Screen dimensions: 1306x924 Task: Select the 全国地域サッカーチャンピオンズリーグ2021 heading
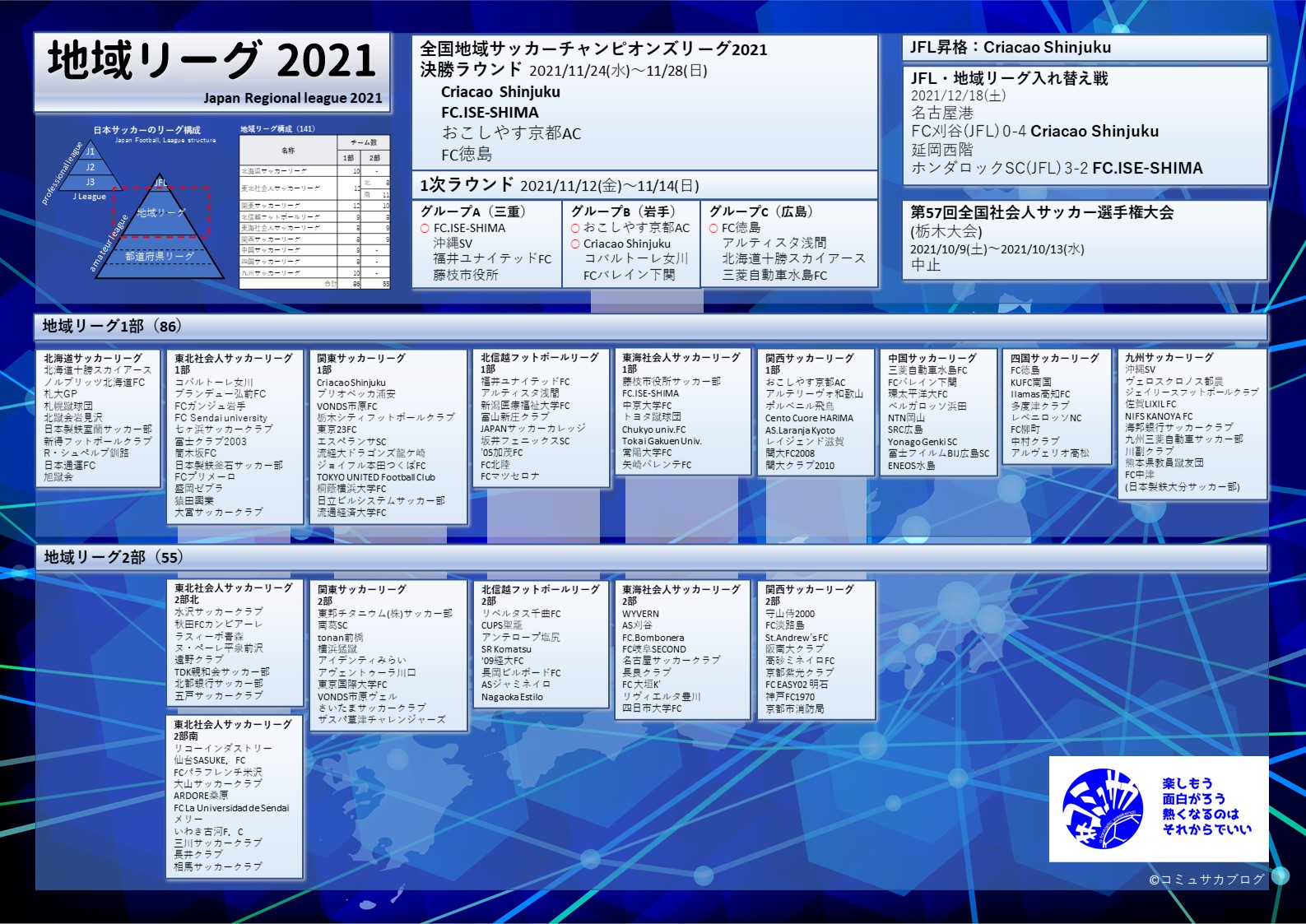point(593,49)
